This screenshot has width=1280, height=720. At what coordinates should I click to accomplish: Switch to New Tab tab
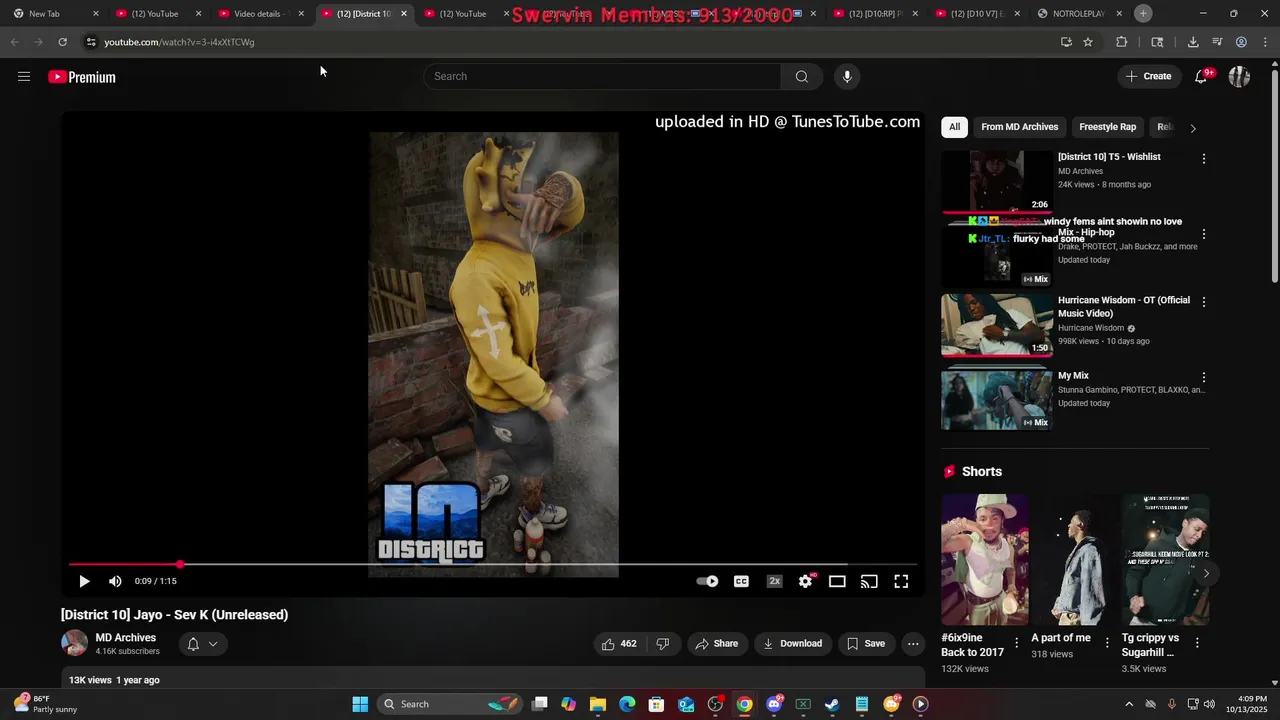point(55,14)
